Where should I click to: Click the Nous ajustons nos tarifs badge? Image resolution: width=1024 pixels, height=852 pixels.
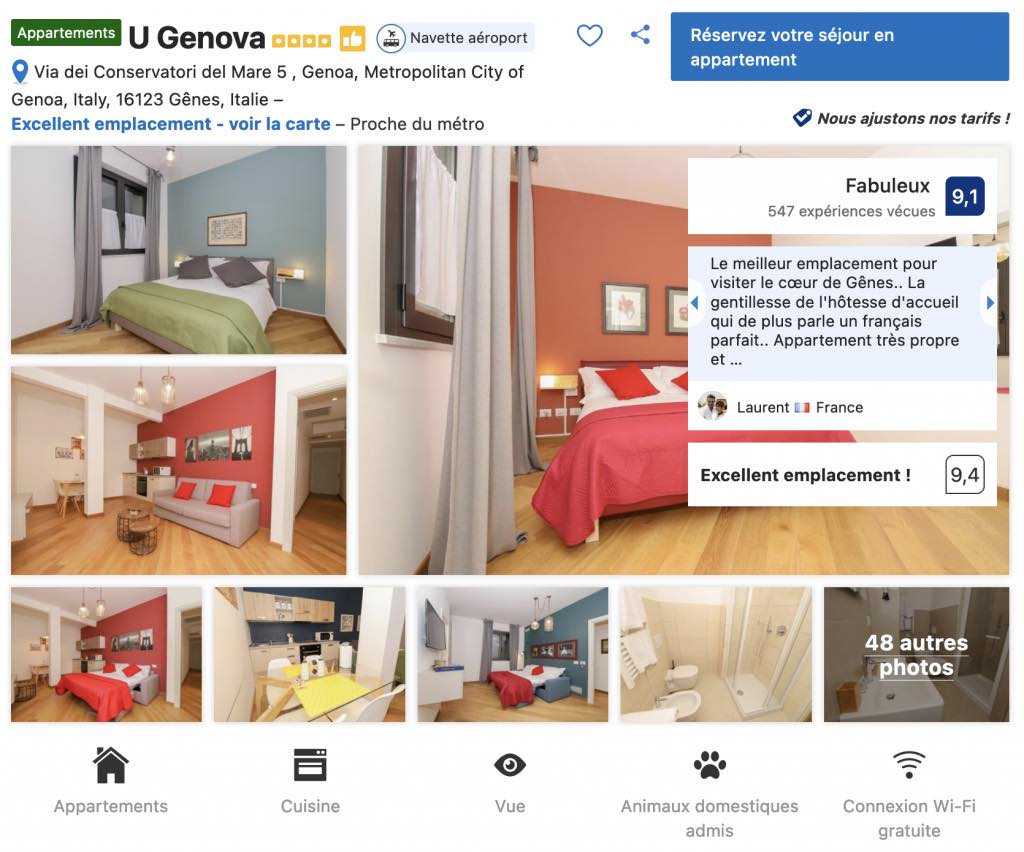[901, 118]
